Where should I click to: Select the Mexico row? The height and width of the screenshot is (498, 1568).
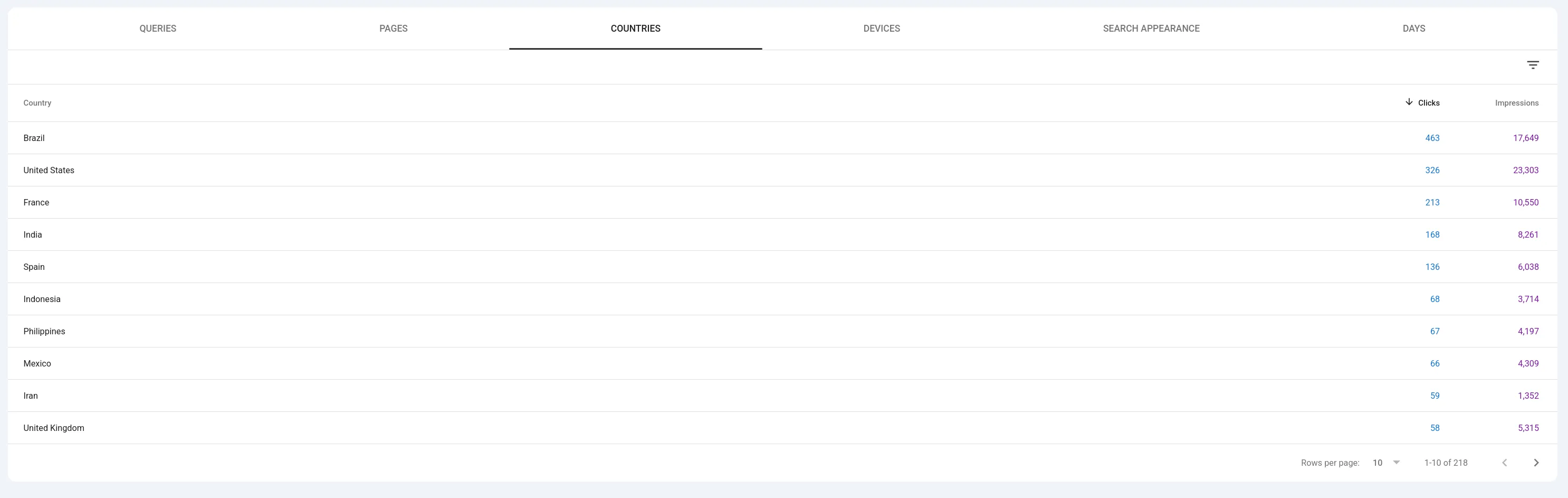coord(782,364)
